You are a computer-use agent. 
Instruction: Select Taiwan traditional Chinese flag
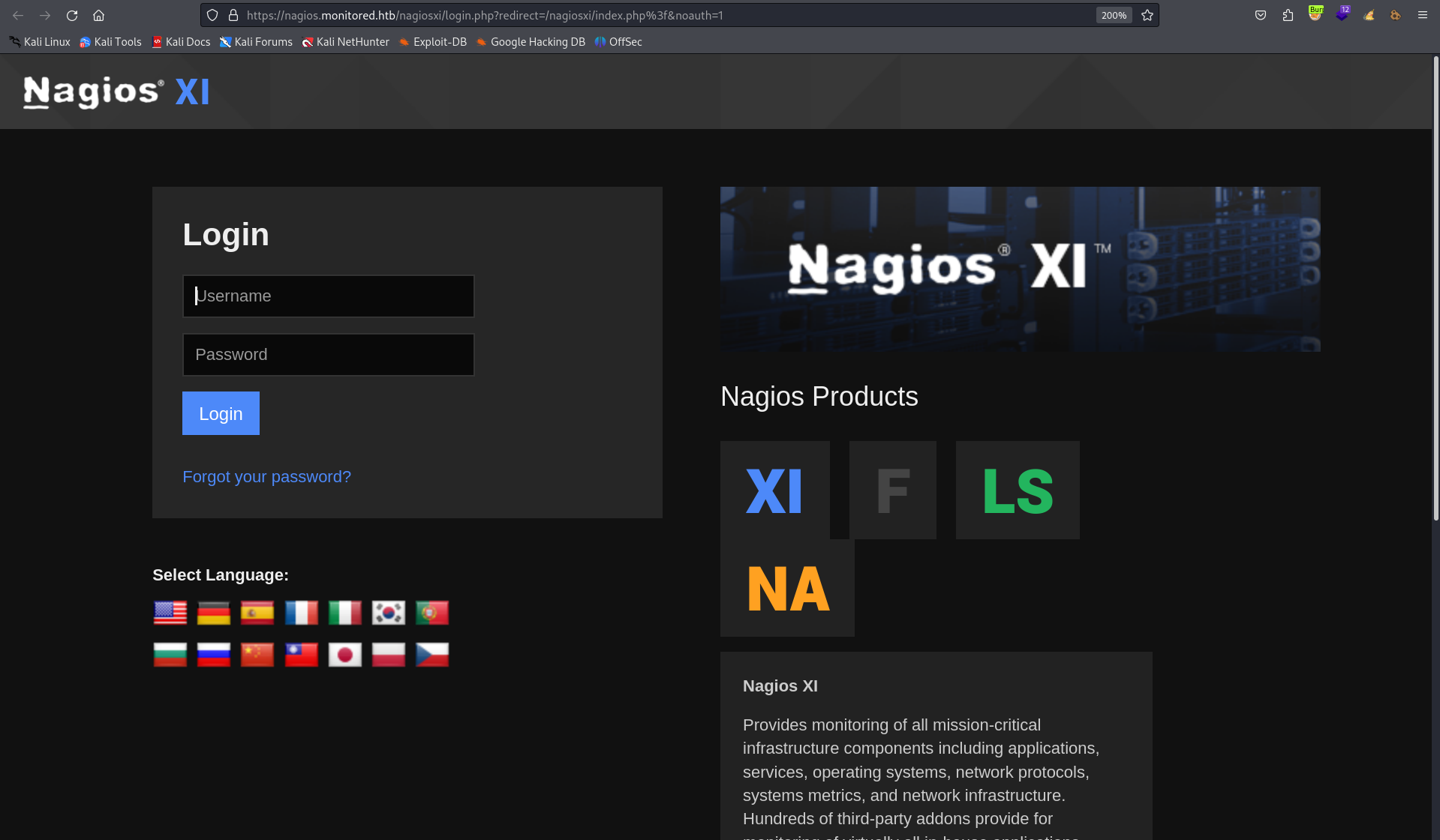click(x=302, y=655)
